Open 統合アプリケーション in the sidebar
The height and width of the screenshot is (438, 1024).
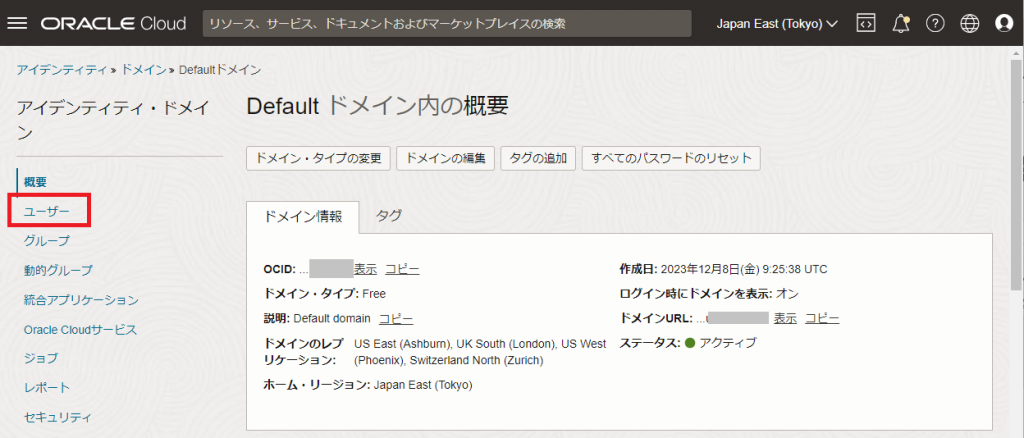tap(80, 300)
